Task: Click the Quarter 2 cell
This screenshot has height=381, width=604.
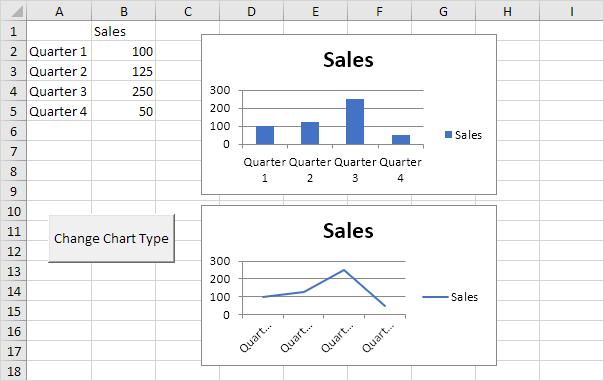Action: click(59, 71)
